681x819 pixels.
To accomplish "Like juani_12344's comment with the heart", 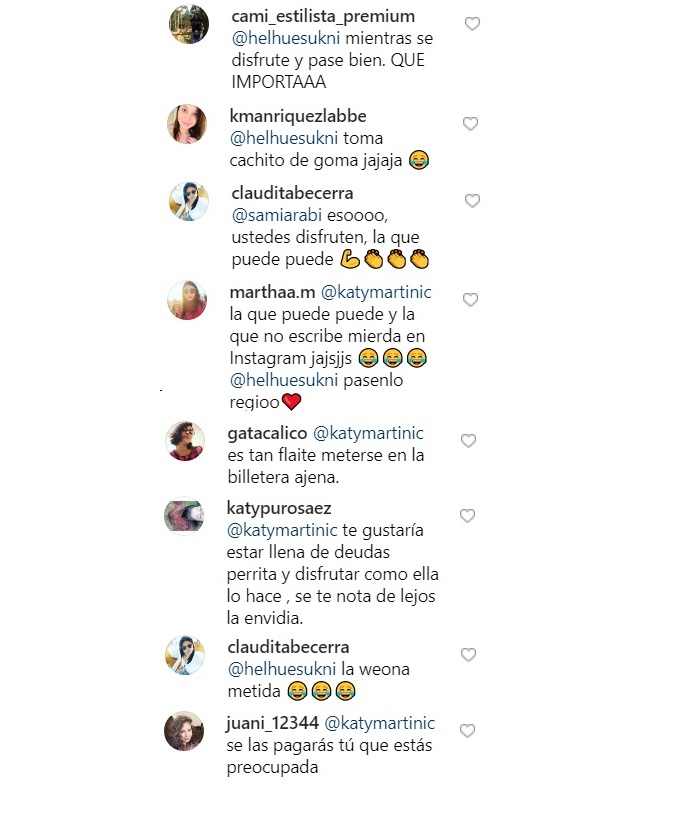I will click(x=467, y=731).
